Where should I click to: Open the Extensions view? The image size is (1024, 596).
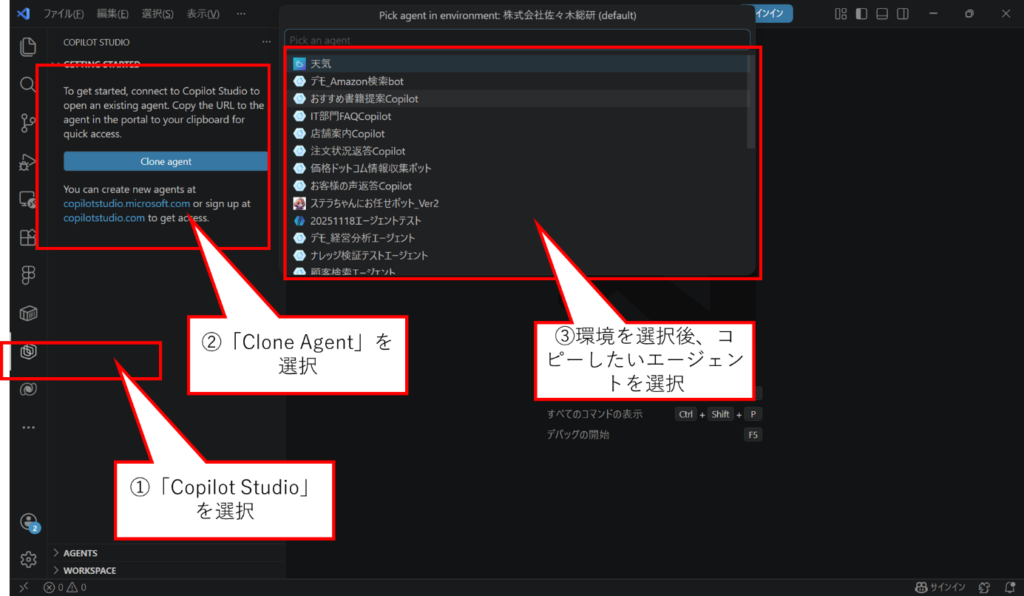[x=28, y=237]
